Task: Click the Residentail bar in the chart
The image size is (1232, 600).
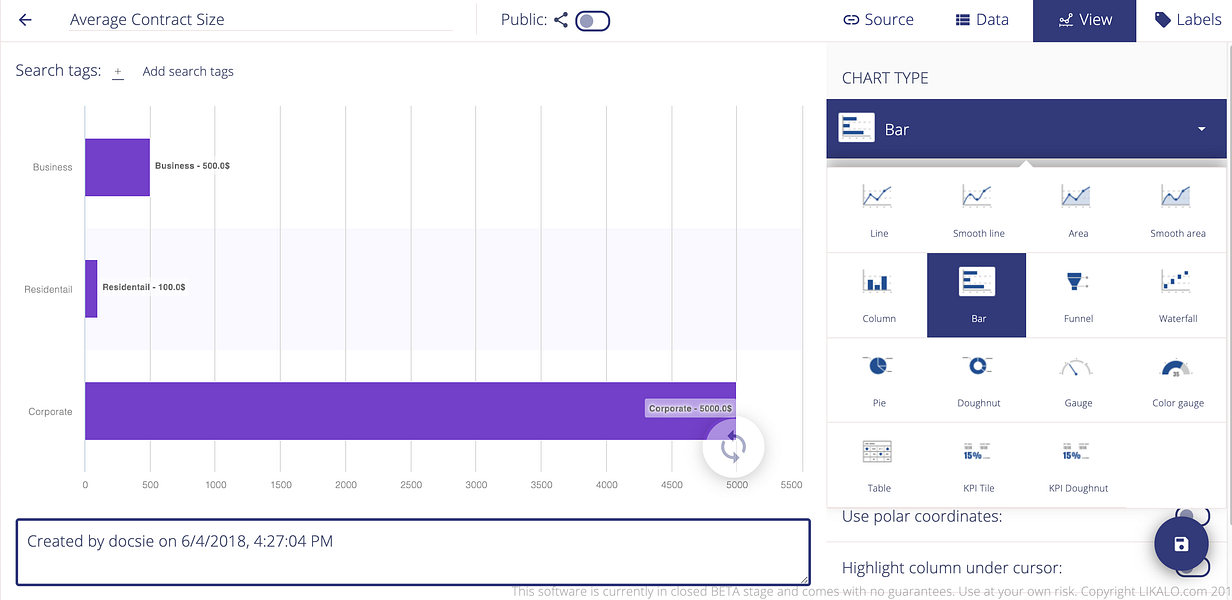Action: click(x=91, y=289)
